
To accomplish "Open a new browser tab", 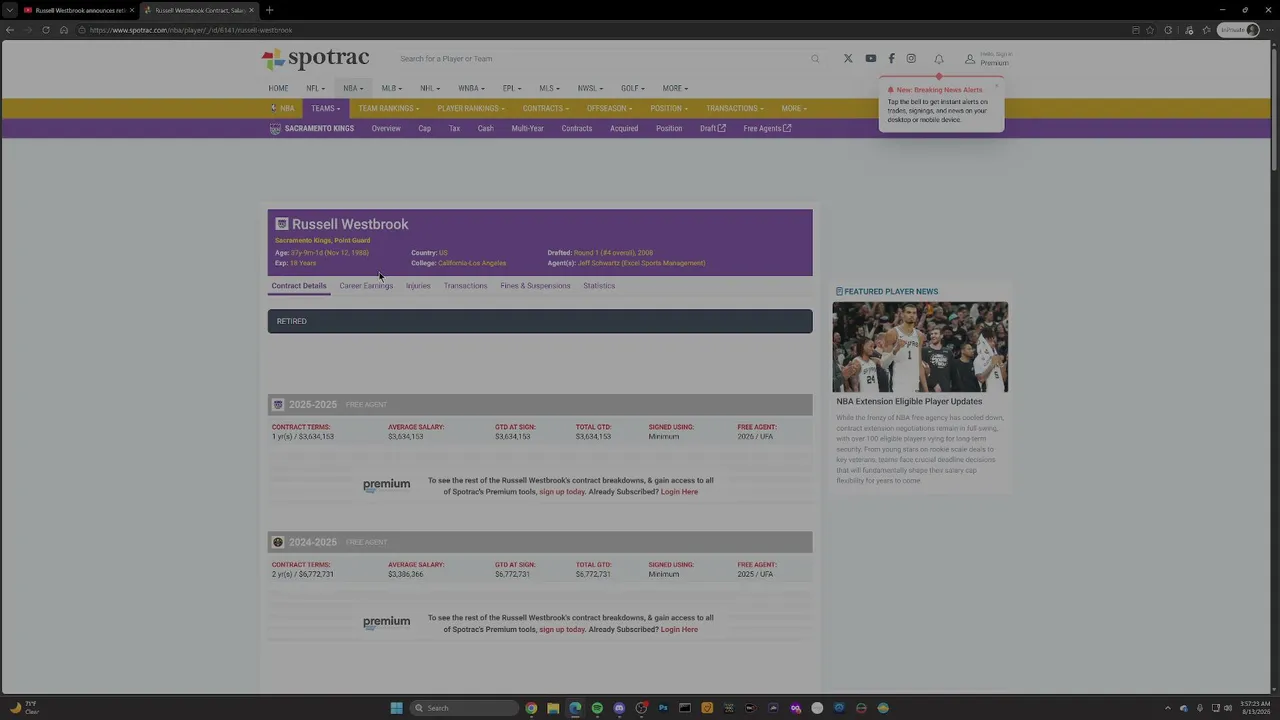I will pyautogui.click(x=269, y=10).
